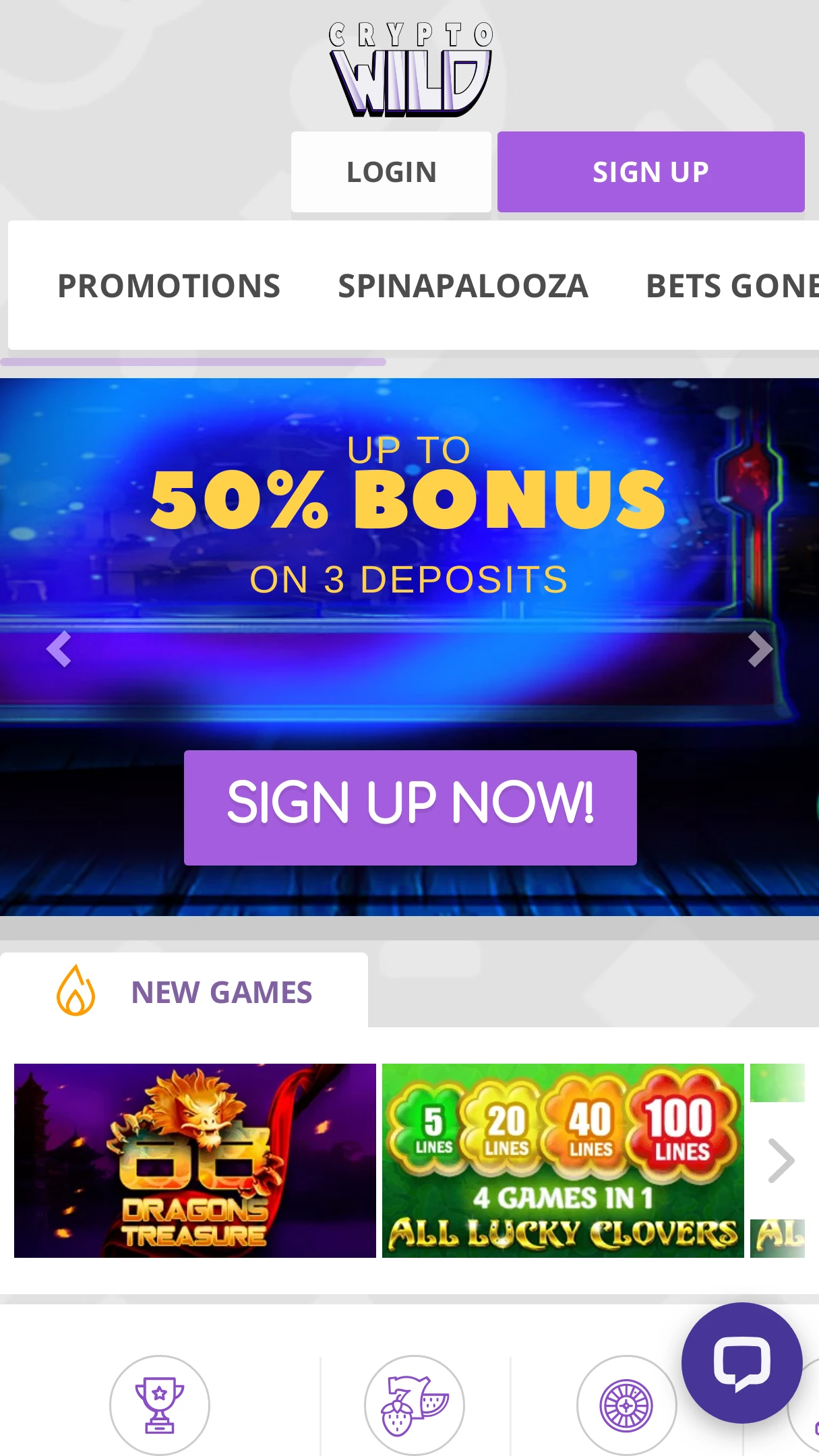Viewport: 819px width, 1456px height.
Task: Choose the roulette wheel category icon
Action: click(x=626, y=1405)
